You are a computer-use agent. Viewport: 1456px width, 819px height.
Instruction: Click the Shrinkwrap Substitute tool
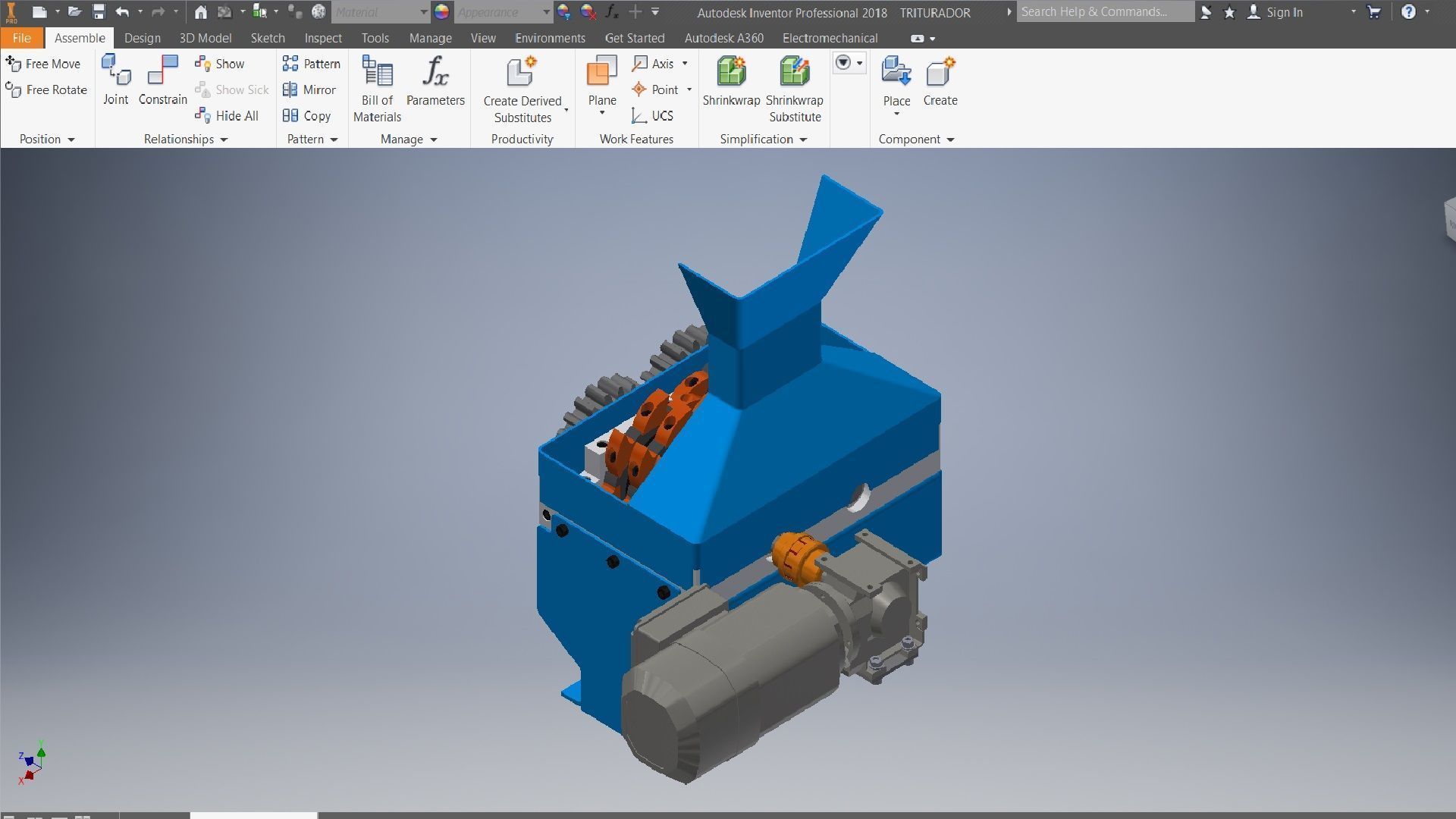(795, 89)
